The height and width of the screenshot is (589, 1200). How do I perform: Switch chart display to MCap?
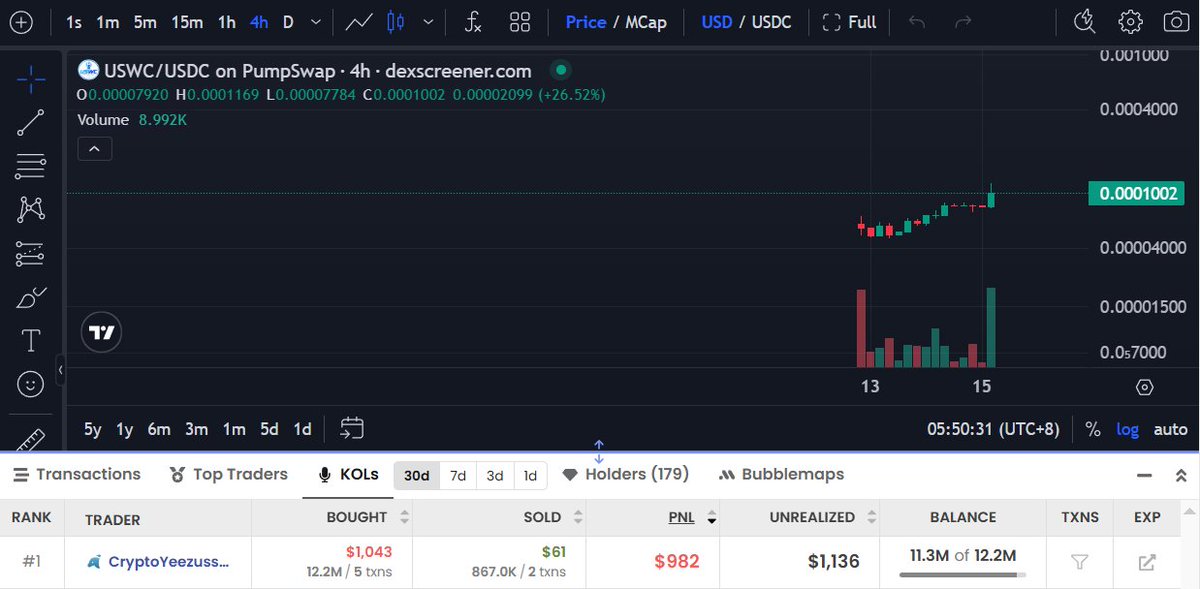tap(646, 22)
